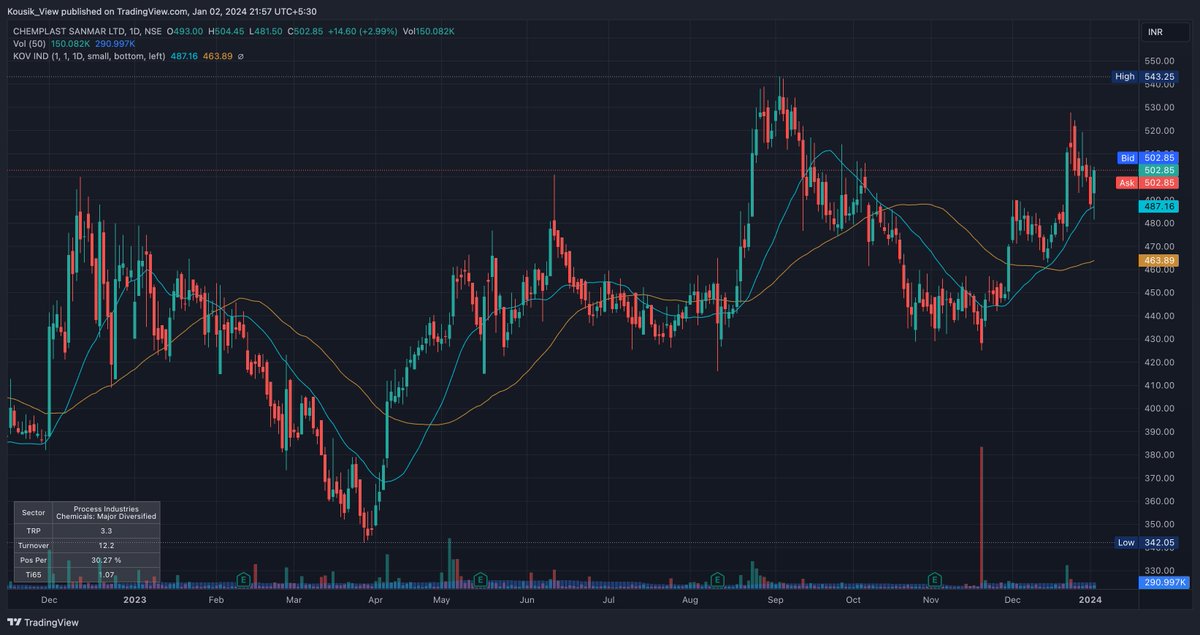
Task: Click the change value +14.60 (+2.99%)
Action: coord(364,31)
